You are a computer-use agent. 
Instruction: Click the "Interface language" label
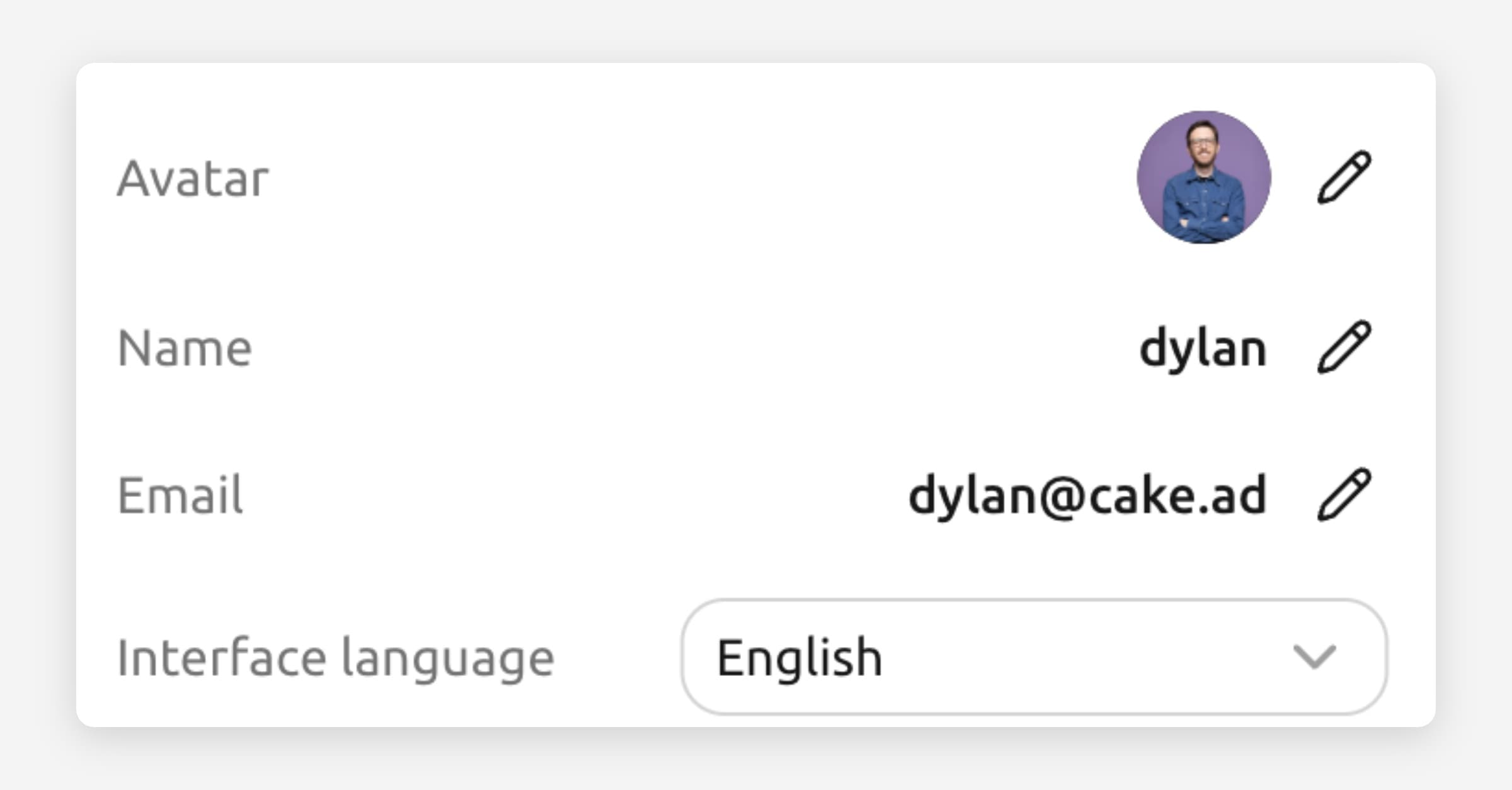click(x=335, y=658)
